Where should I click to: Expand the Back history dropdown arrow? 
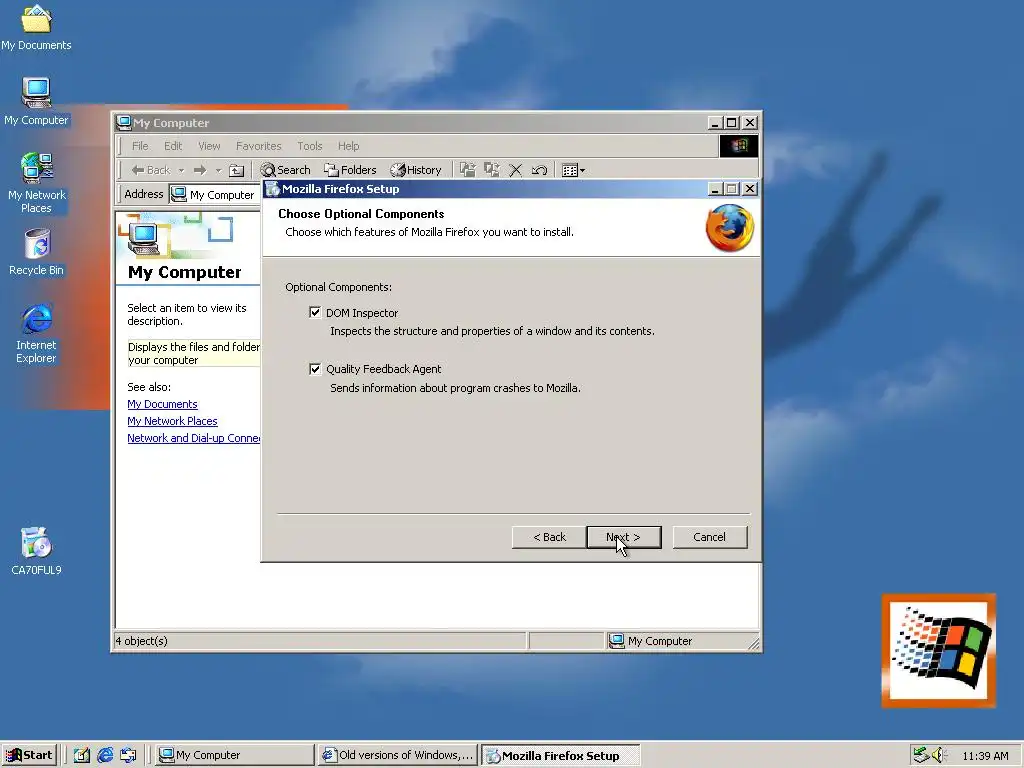click(181, 170)
